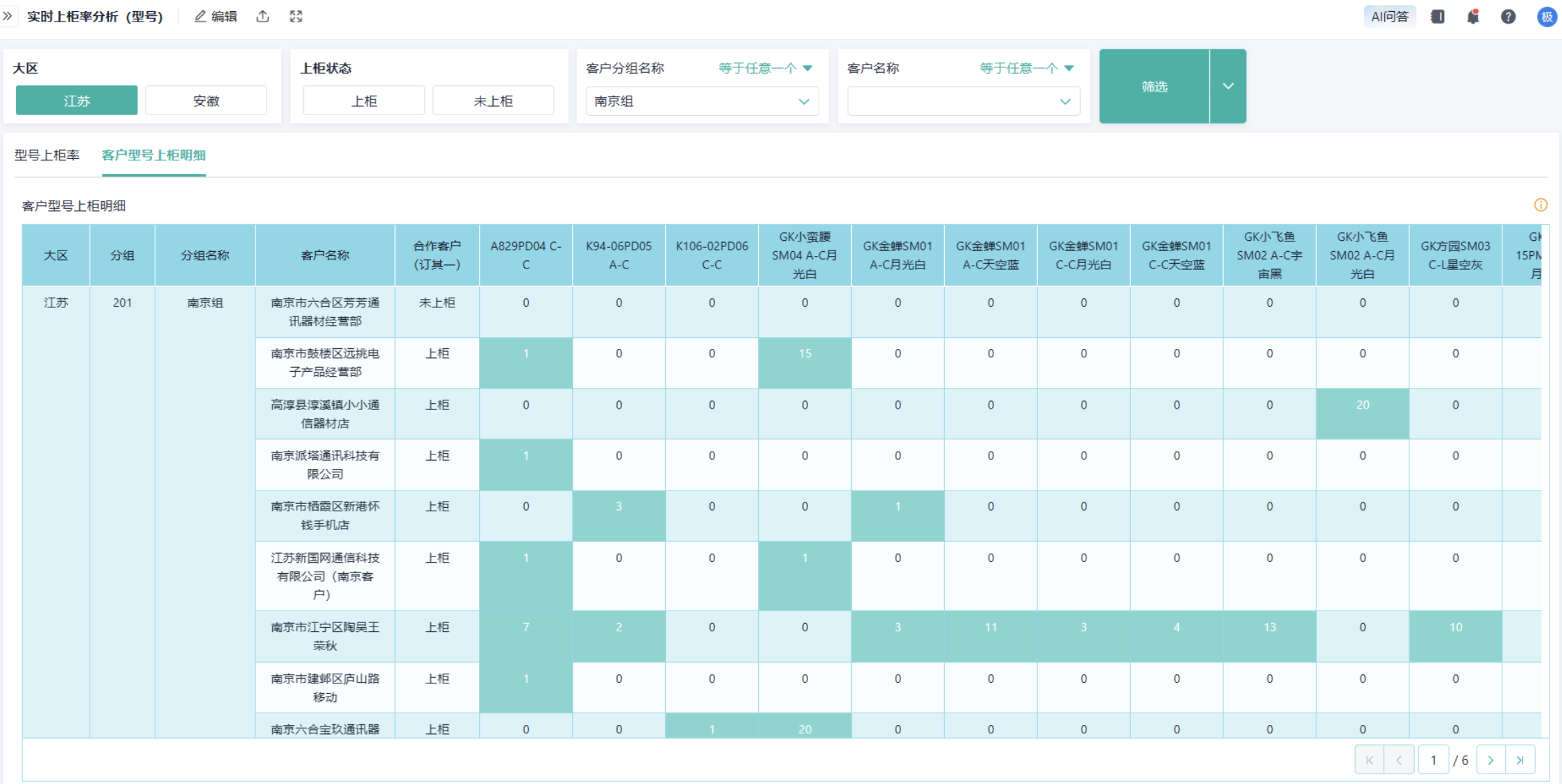Switch to the 型号上柜率 tab

coord(47,155)
